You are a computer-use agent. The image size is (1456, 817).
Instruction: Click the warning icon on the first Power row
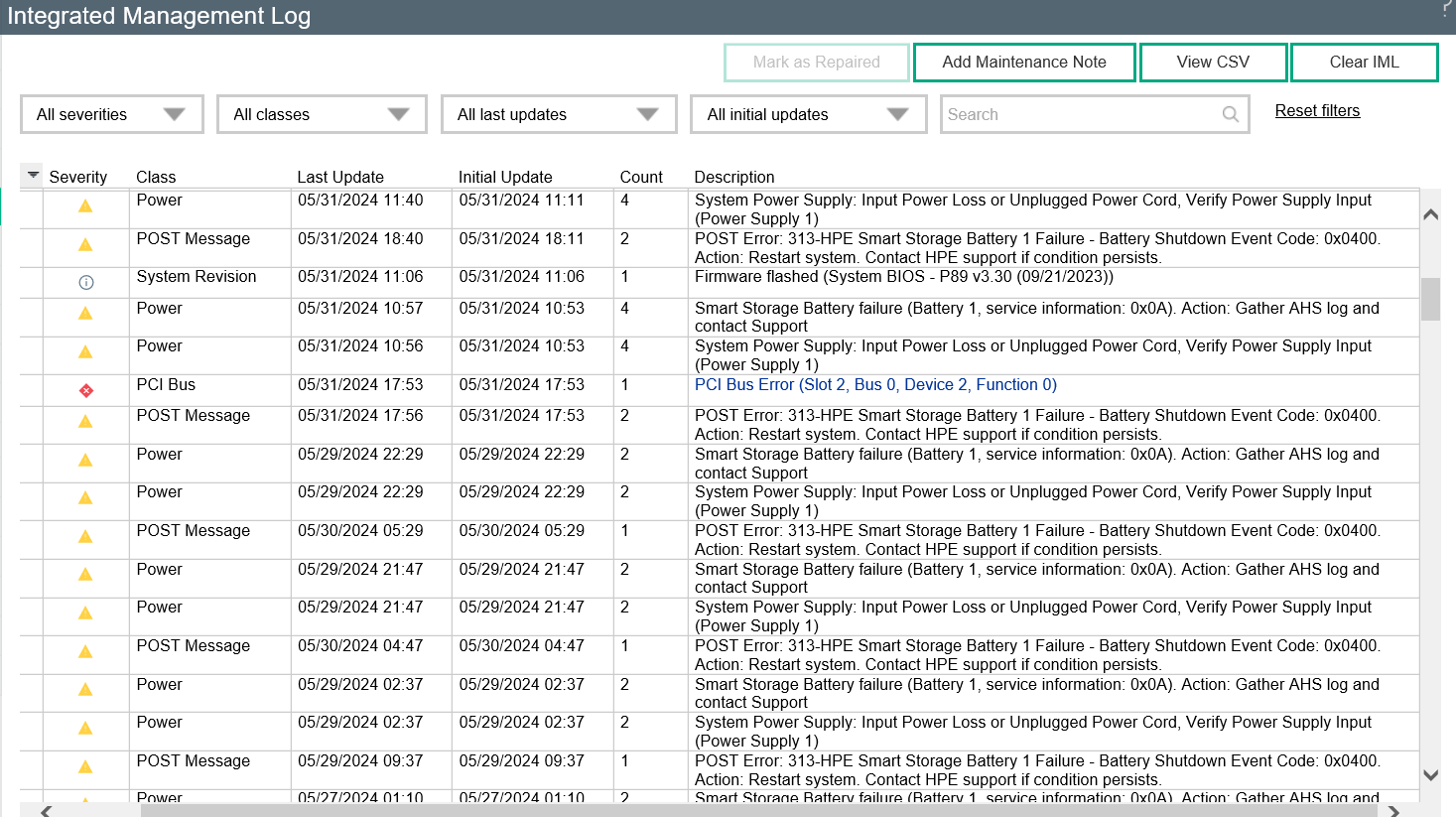coord(85,206)
